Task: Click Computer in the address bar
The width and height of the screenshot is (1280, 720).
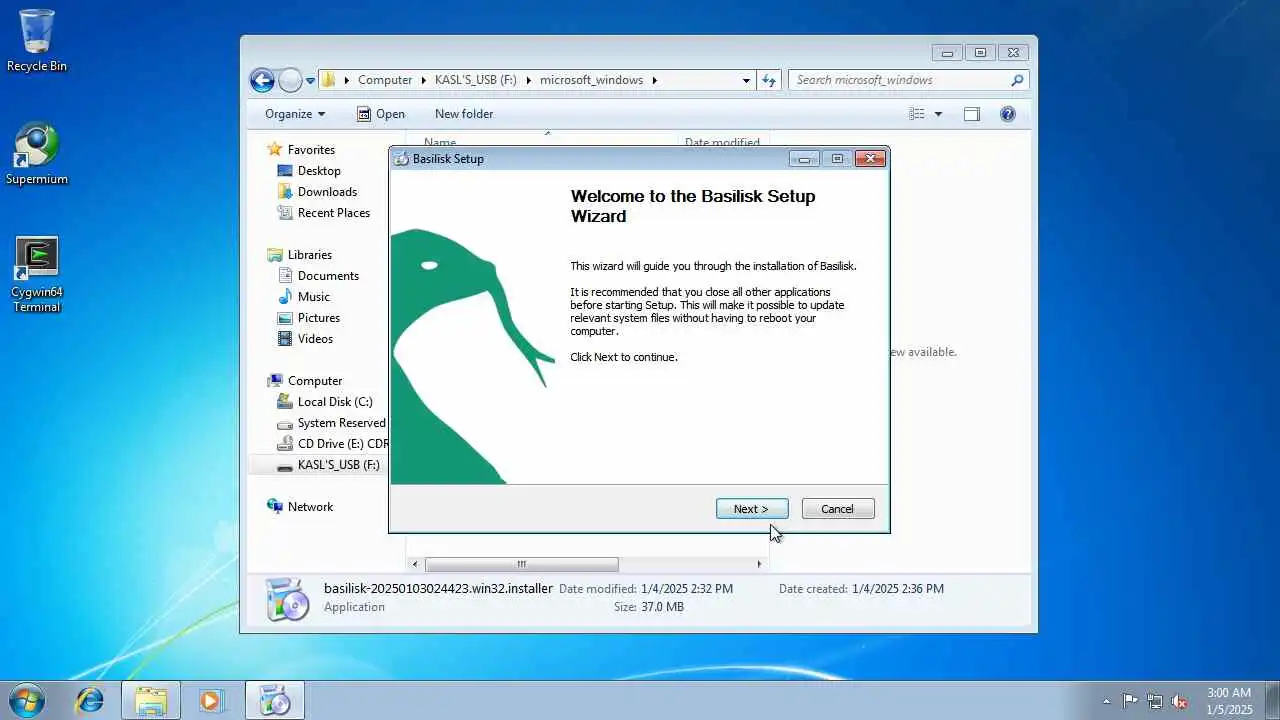Action: click(x=385, y=80)
